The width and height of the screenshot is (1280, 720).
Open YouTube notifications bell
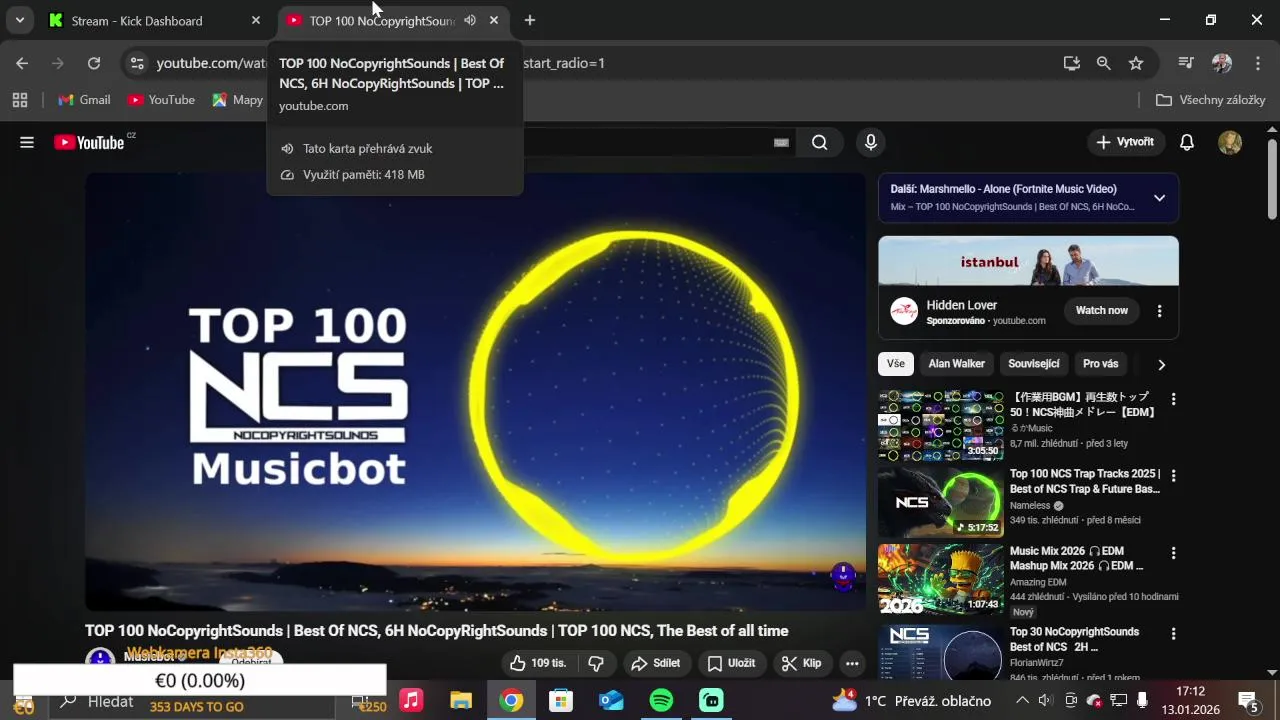point(1187,142)
